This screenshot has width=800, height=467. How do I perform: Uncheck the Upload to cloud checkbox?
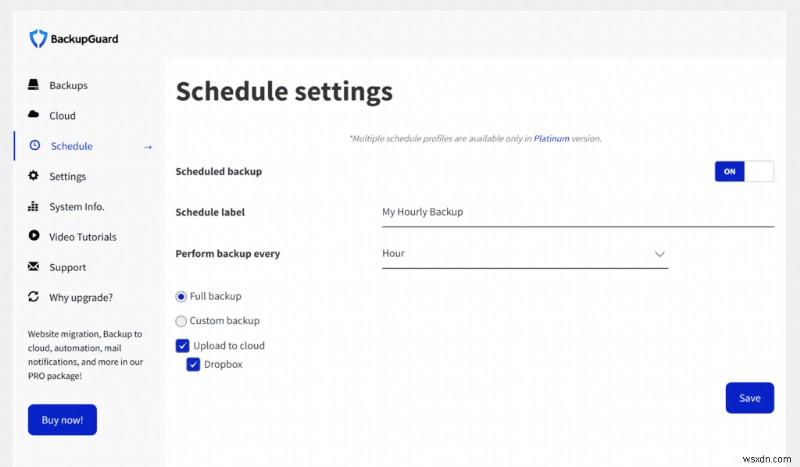click(182, 346)
